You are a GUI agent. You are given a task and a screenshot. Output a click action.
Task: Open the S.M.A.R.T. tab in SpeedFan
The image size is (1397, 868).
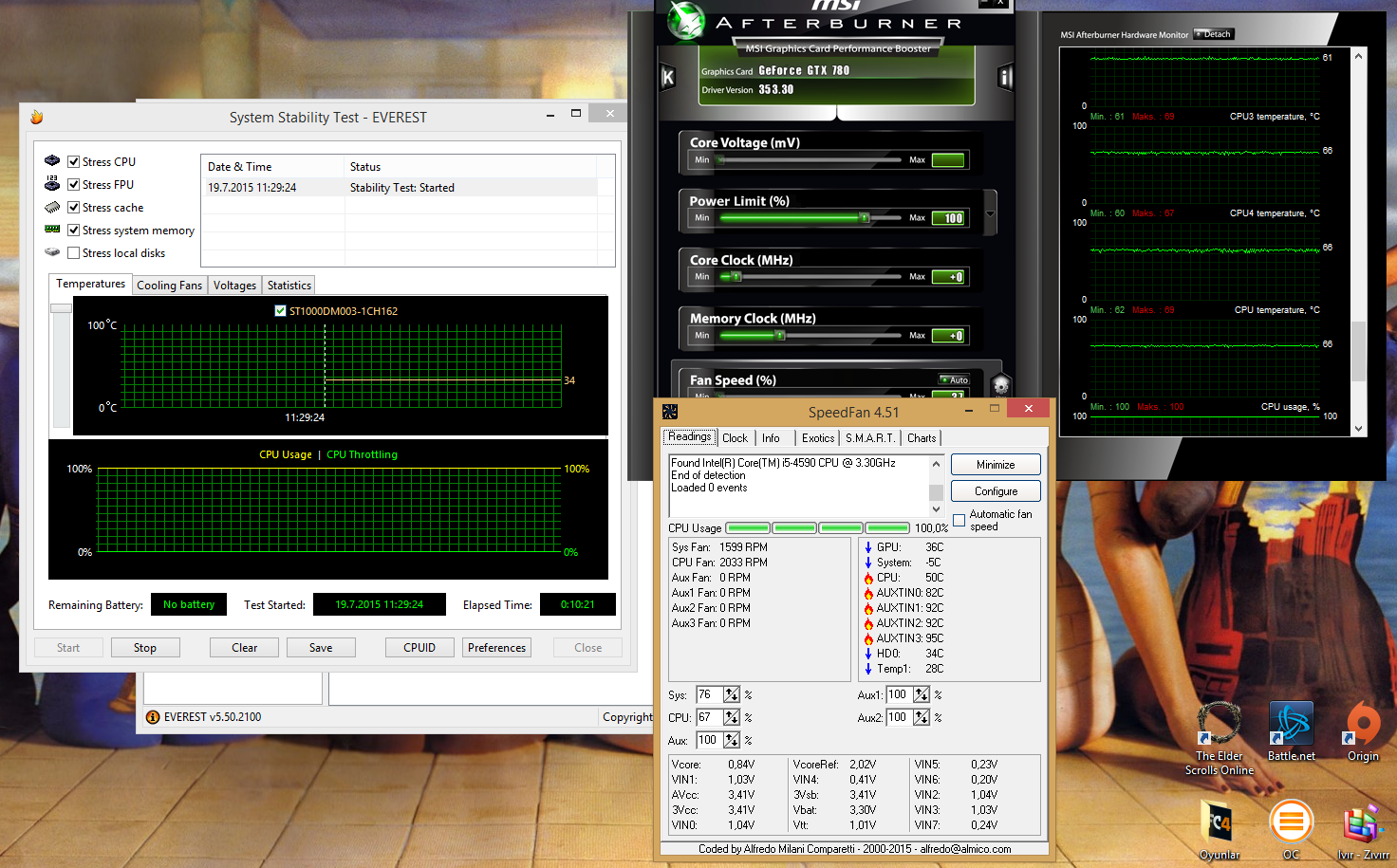870,438
